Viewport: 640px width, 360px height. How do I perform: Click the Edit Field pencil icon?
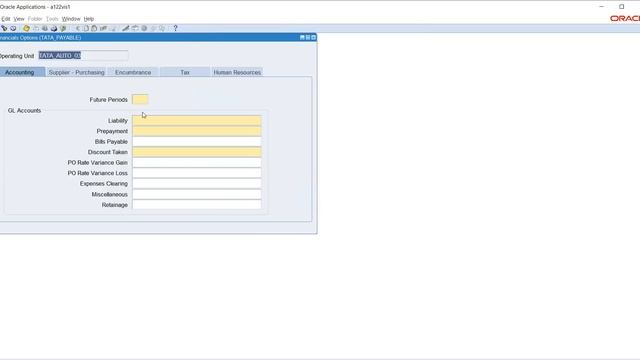[126, 28]
